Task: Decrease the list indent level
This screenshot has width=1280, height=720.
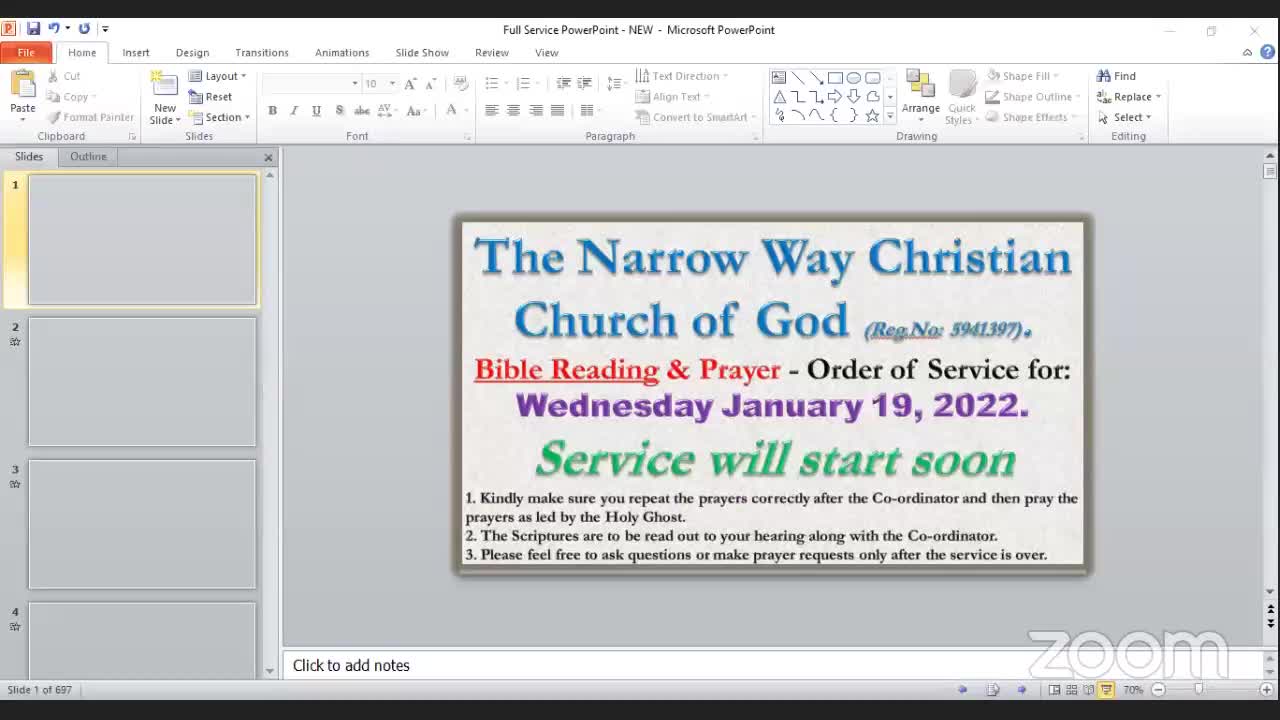Action: pos(564,84)
